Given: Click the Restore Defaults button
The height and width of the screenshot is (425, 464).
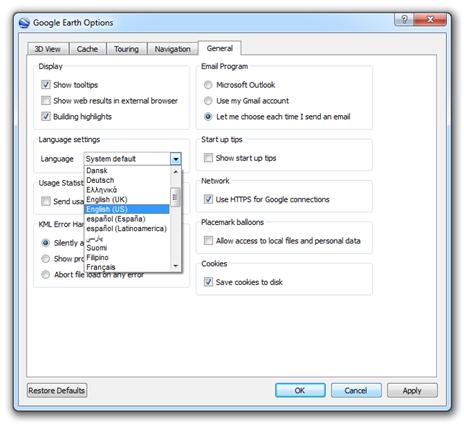Looking at the screenshot, I should pos(57,390).
